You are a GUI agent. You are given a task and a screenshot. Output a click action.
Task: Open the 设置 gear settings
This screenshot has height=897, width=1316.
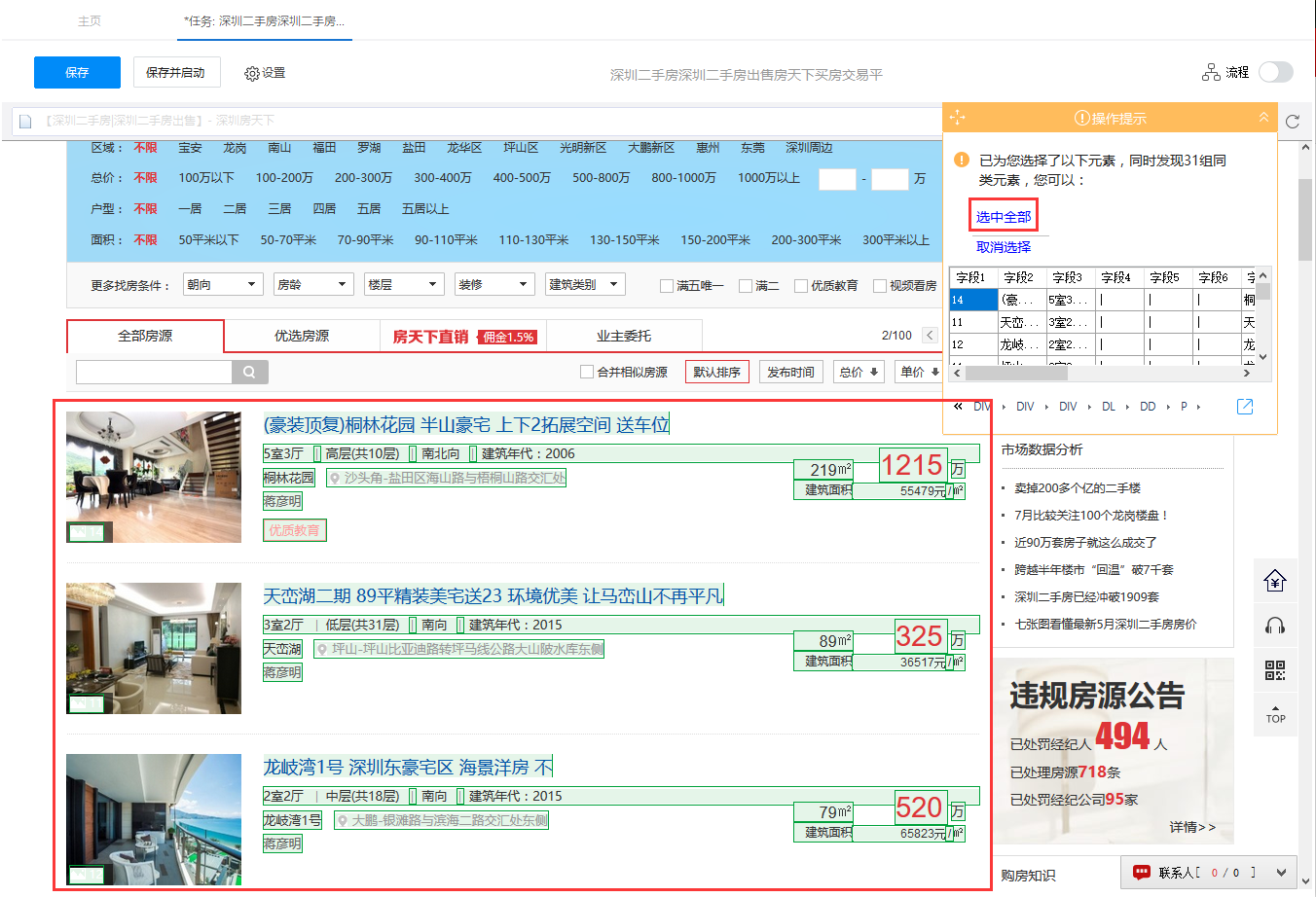pyautogui.click(x=265, y=73)
